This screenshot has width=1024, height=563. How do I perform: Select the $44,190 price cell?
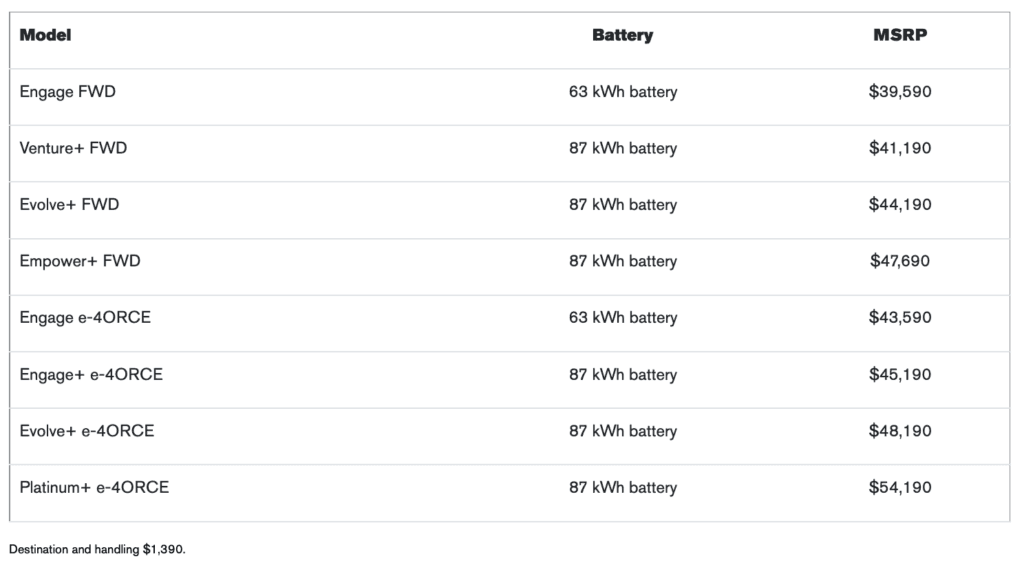(x=900, y=205)
